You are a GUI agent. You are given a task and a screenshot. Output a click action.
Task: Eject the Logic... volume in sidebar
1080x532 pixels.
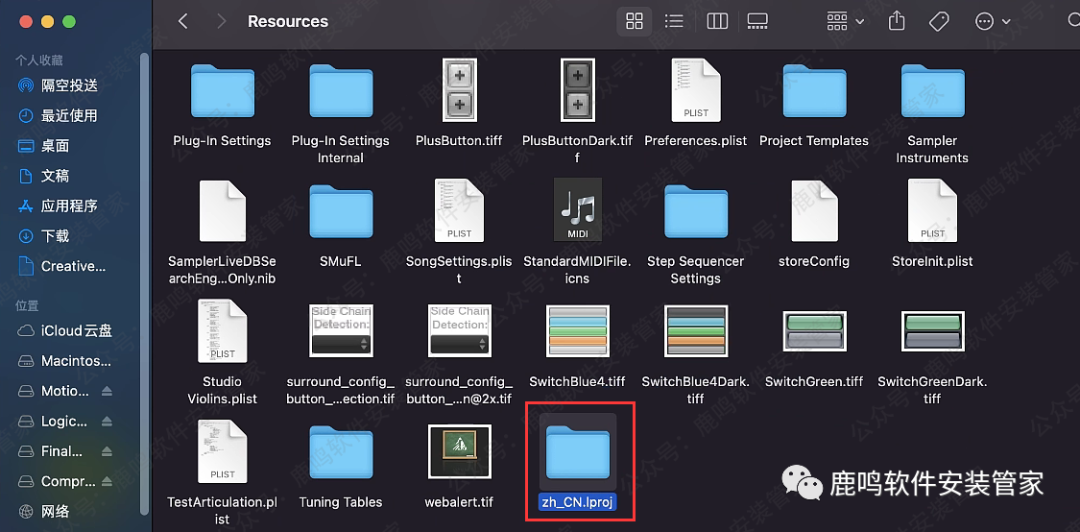point(107,421)
